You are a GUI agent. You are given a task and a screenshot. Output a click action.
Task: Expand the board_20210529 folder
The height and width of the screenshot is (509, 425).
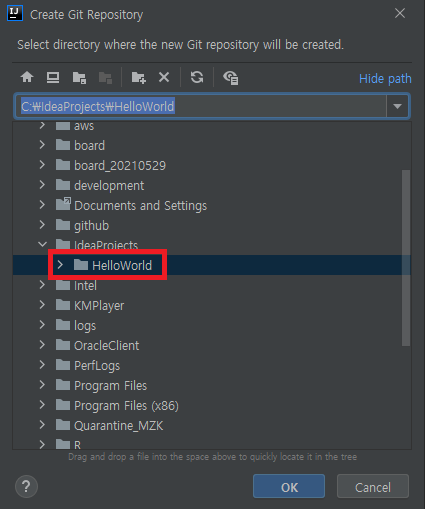tap(42, 165)
